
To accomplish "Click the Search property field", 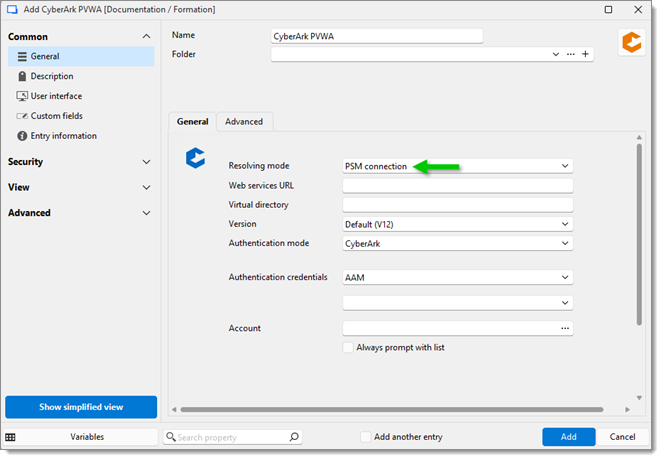I will click(x=232, y=437).
